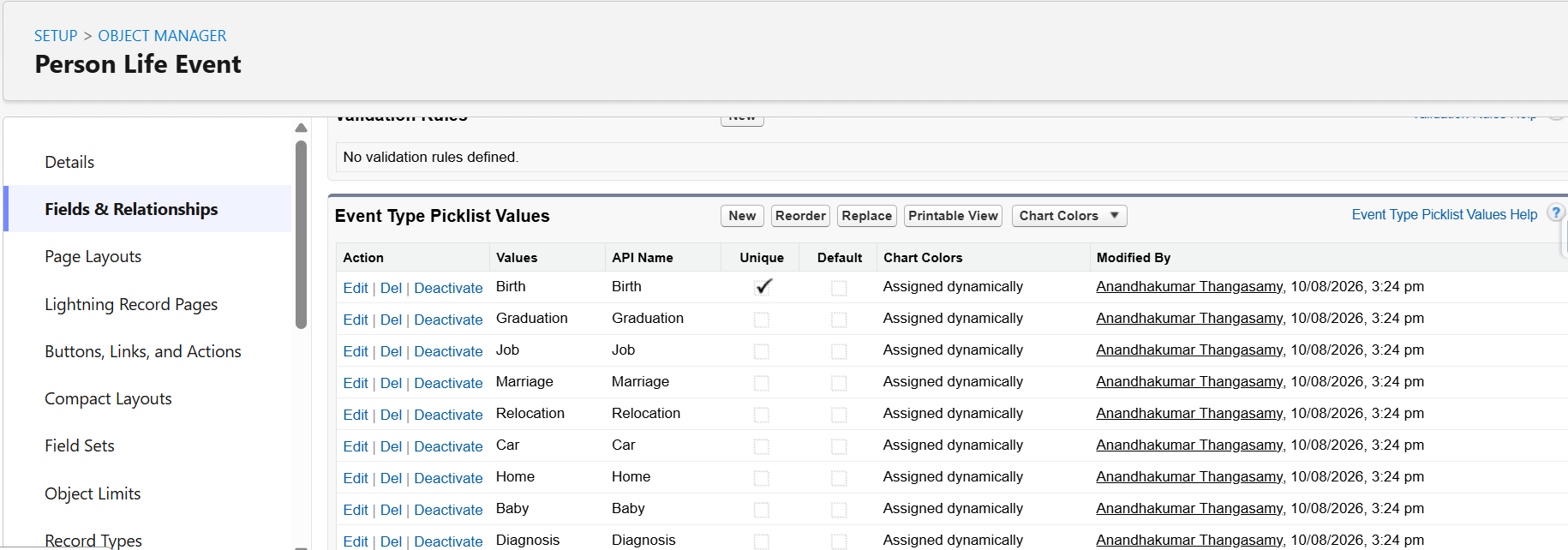Navigate to SETUP breadcrumb
Screen dimensions: 1568x550
coord(56,36)
